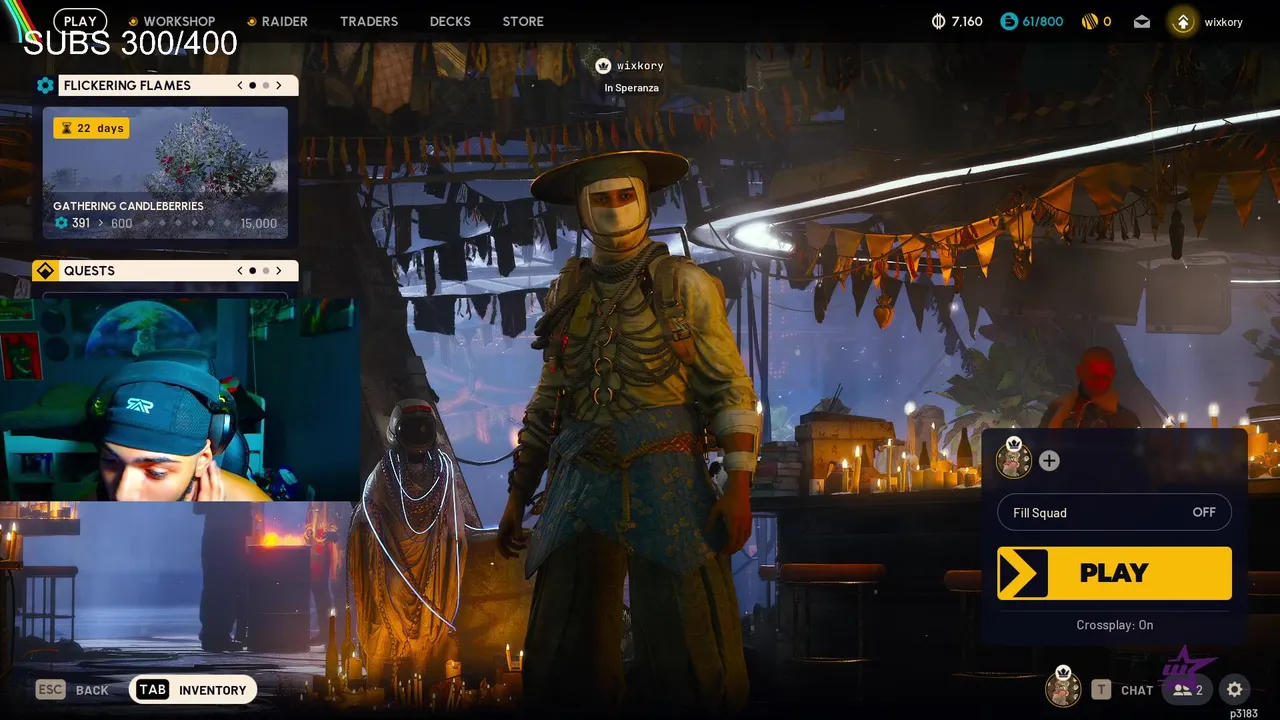Click the ESC Back button
This screenshot has height=720, width=1280.
tap(72, 690)
